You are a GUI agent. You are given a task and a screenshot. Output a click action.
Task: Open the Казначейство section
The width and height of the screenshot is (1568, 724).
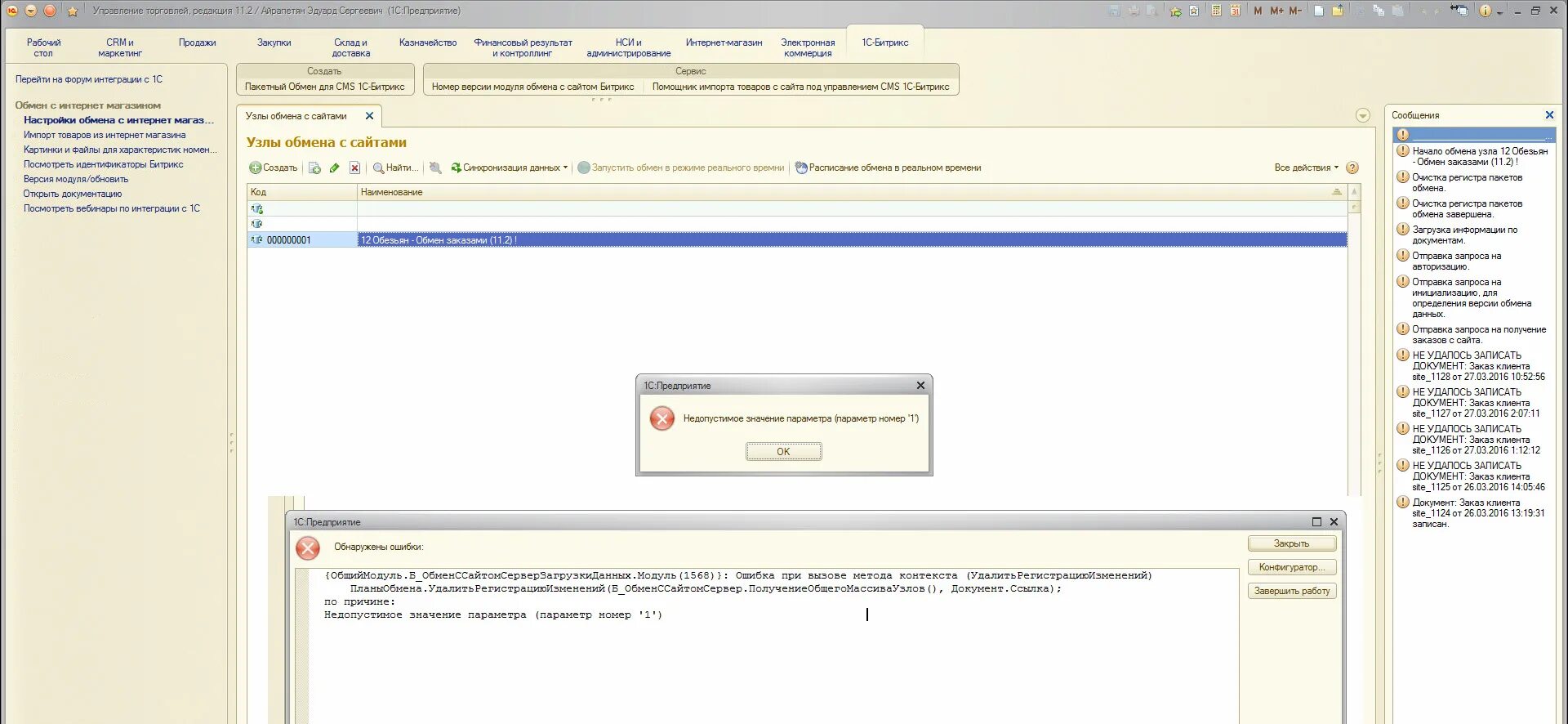point(428,42)
